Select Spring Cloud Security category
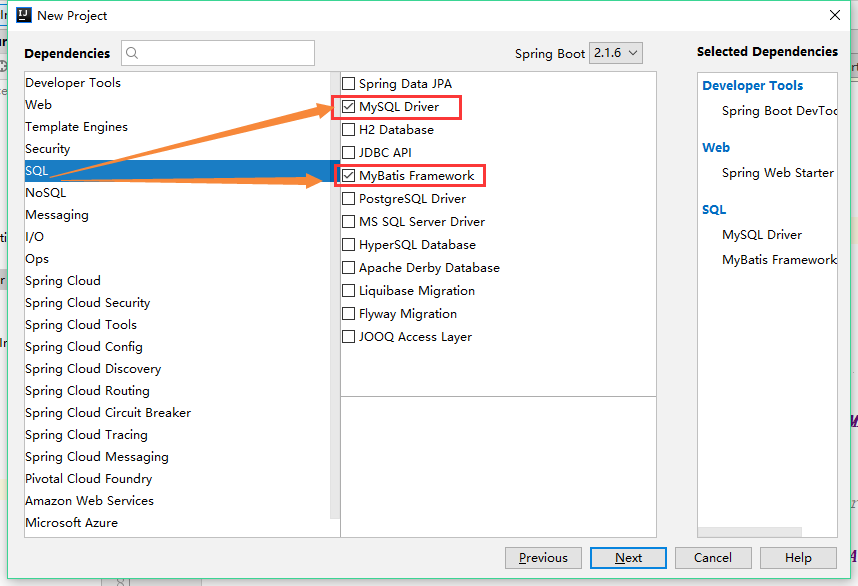This screenshot has width=858, height=586. click(177, 303)
